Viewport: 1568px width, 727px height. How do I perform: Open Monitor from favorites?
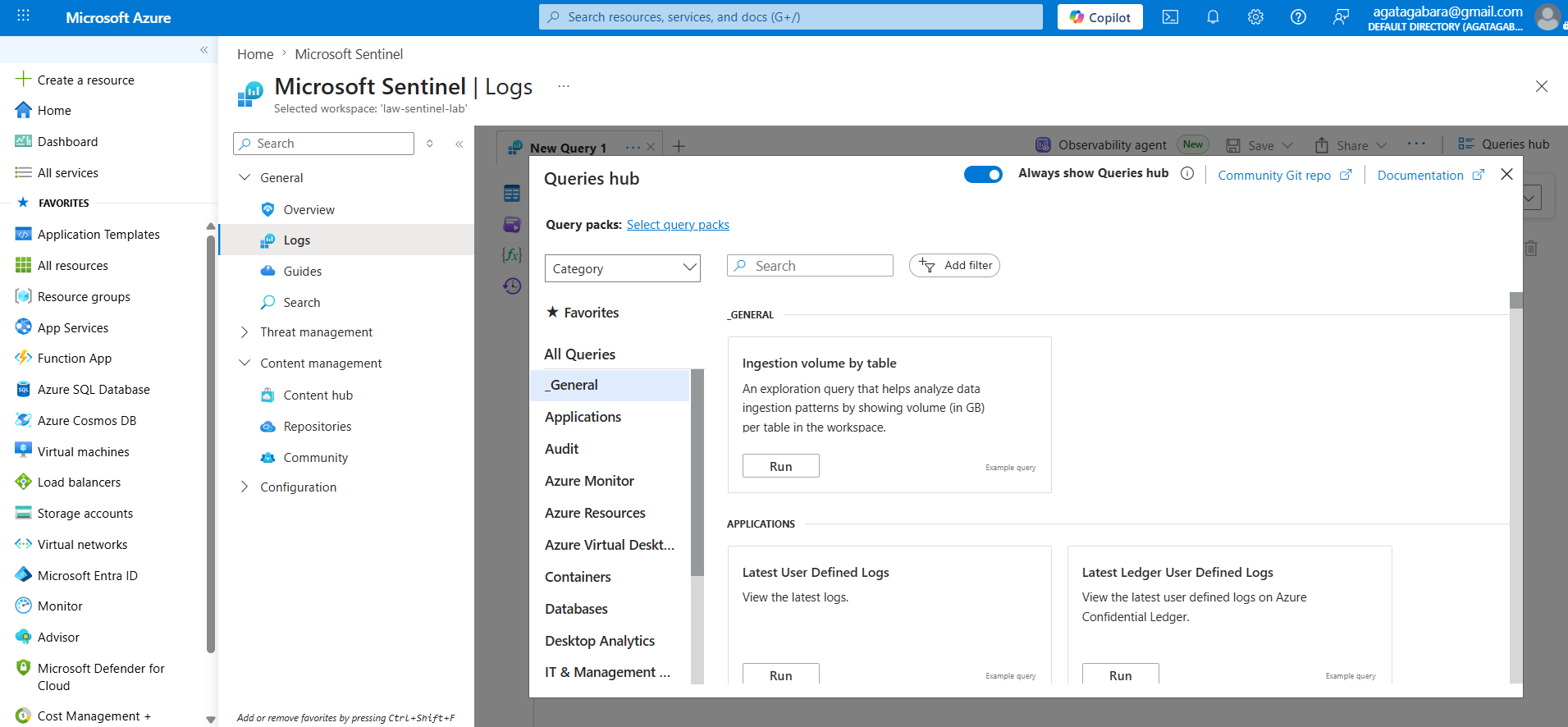[60, 606]
